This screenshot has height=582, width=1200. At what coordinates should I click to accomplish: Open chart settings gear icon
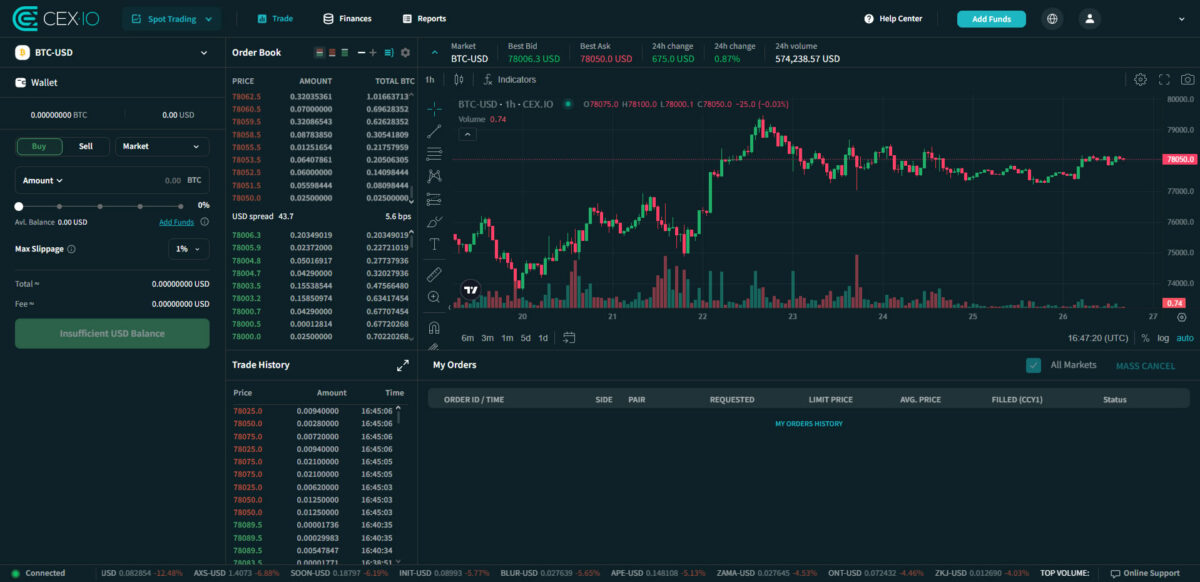(x=1140, y=79)
